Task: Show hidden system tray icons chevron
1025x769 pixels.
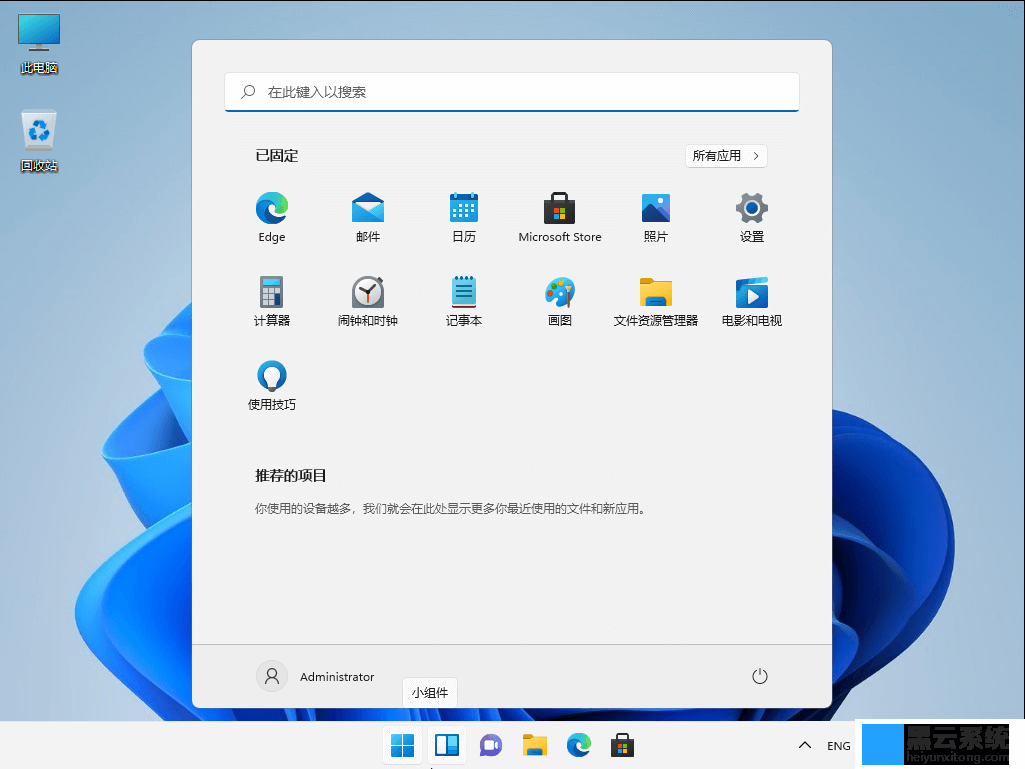Action: tap(803, 746)
